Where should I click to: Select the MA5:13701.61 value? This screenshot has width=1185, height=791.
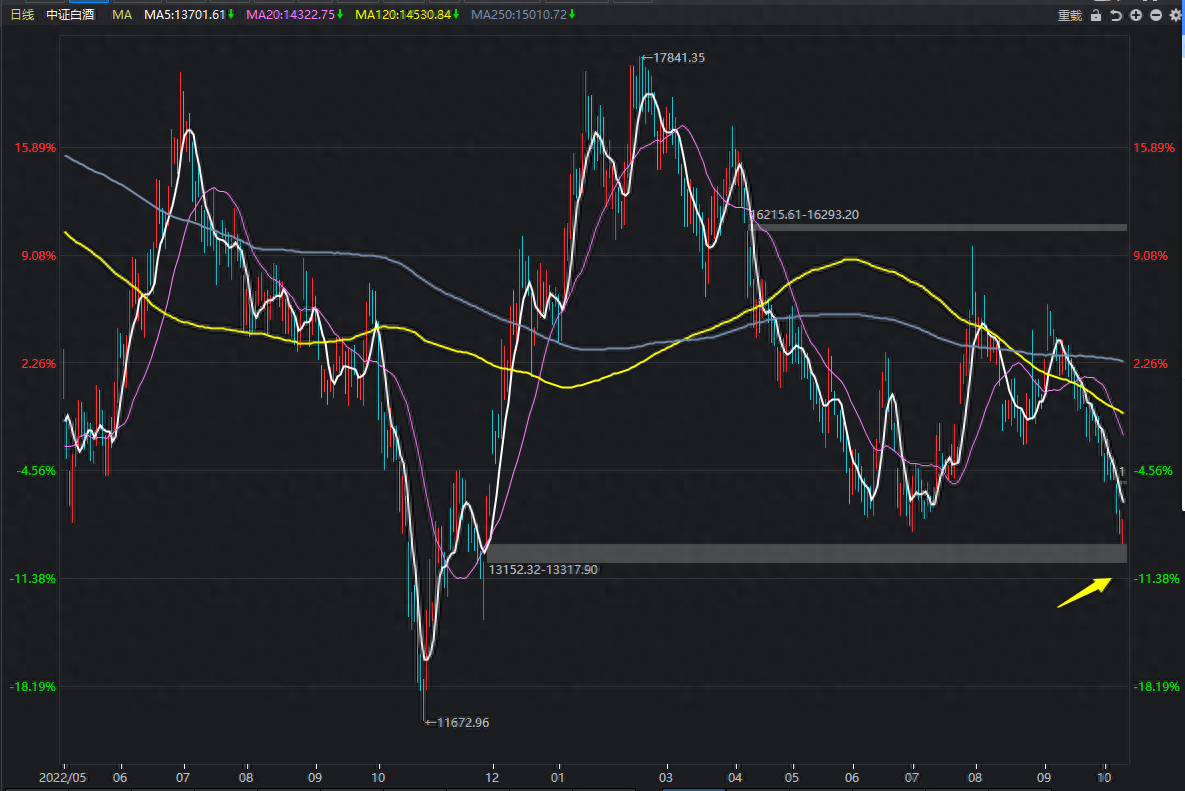pos(185,14)
